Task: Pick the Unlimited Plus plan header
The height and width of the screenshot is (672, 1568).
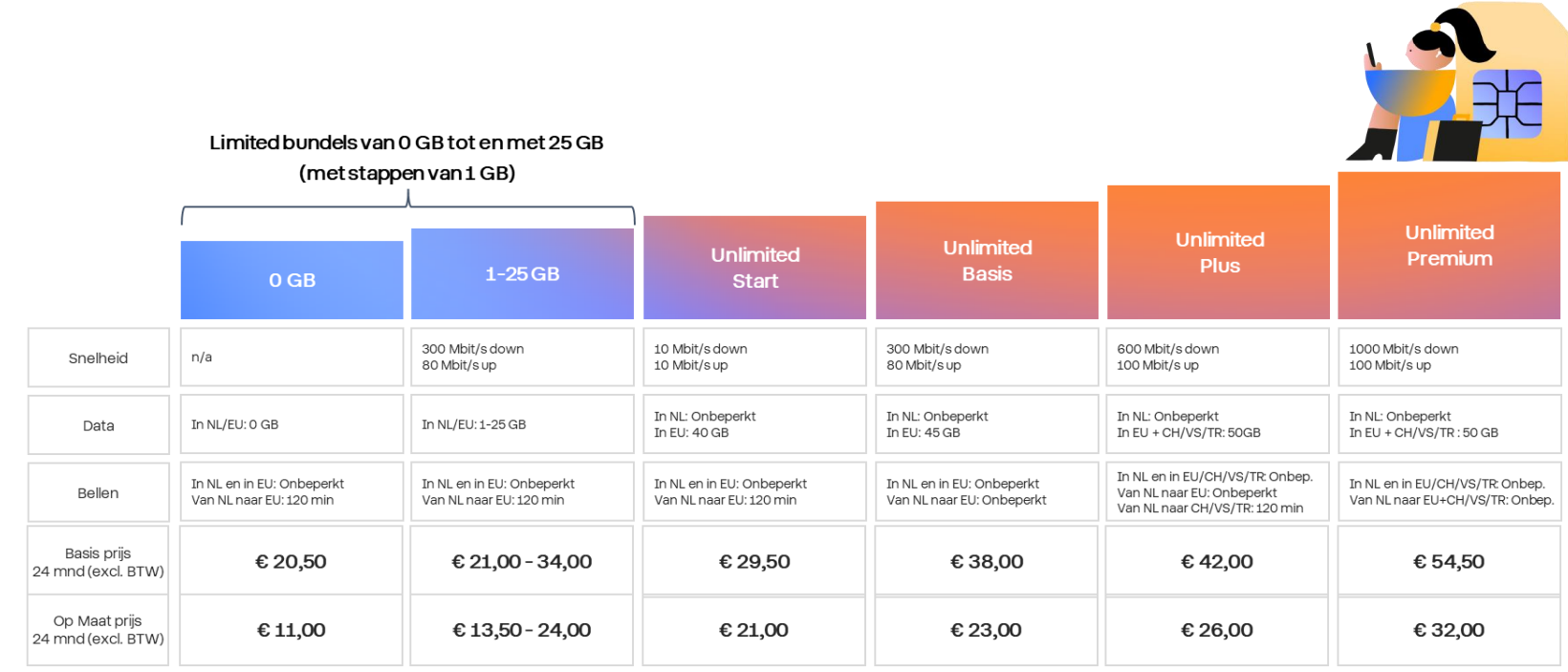Action: pos(1219,252)
